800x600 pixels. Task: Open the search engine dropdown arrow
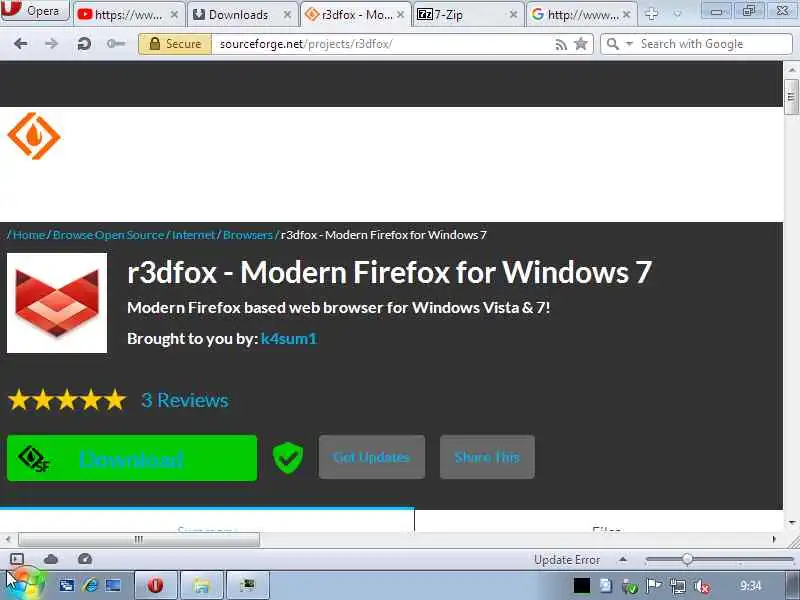[629, 44]
